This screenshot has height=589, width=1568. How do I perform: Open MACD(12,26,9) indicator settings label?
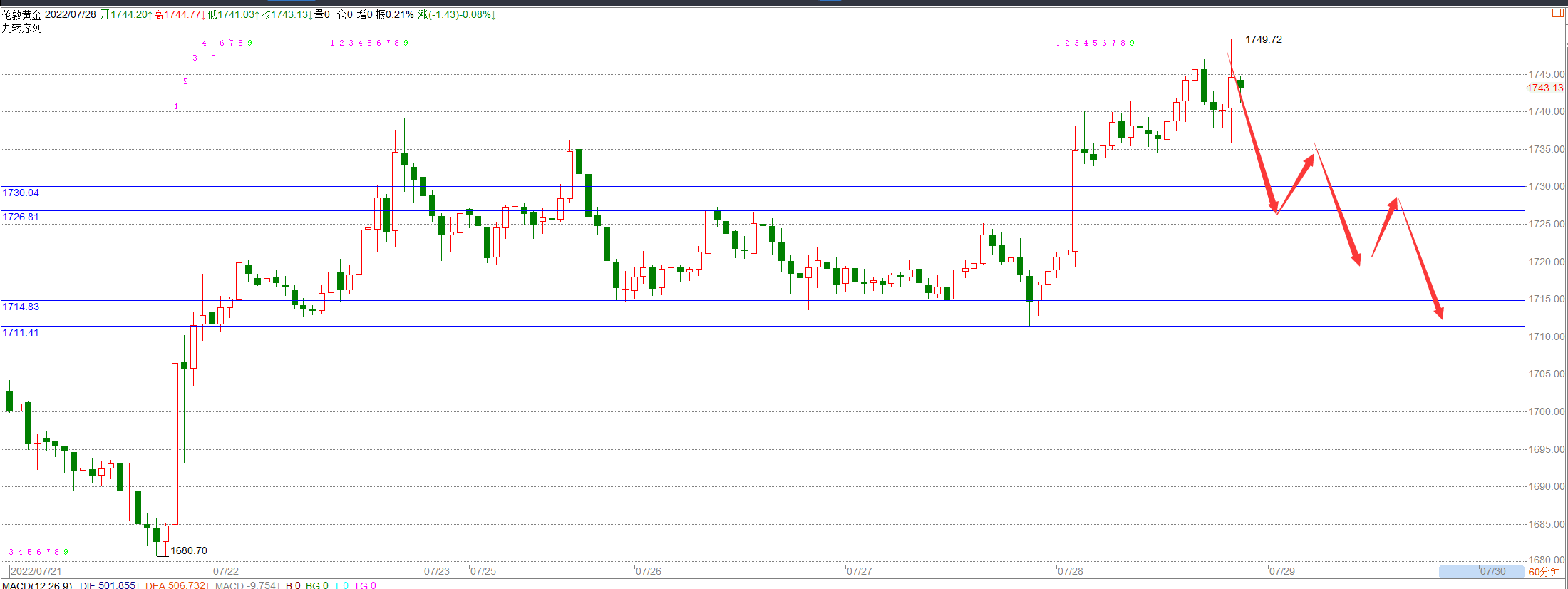click(37, 585)
